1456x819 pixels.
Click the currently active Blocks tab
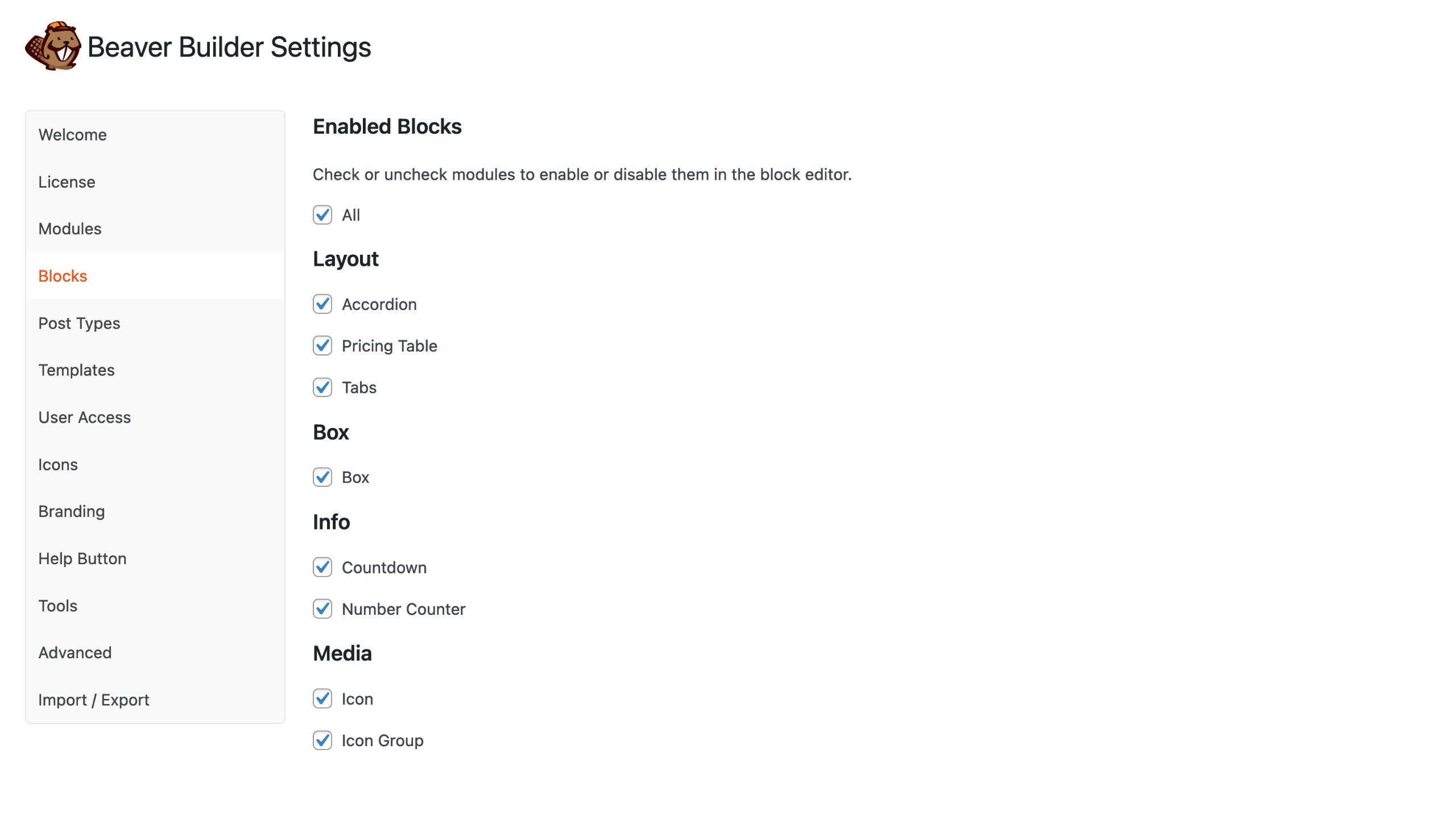coord(63,276)
